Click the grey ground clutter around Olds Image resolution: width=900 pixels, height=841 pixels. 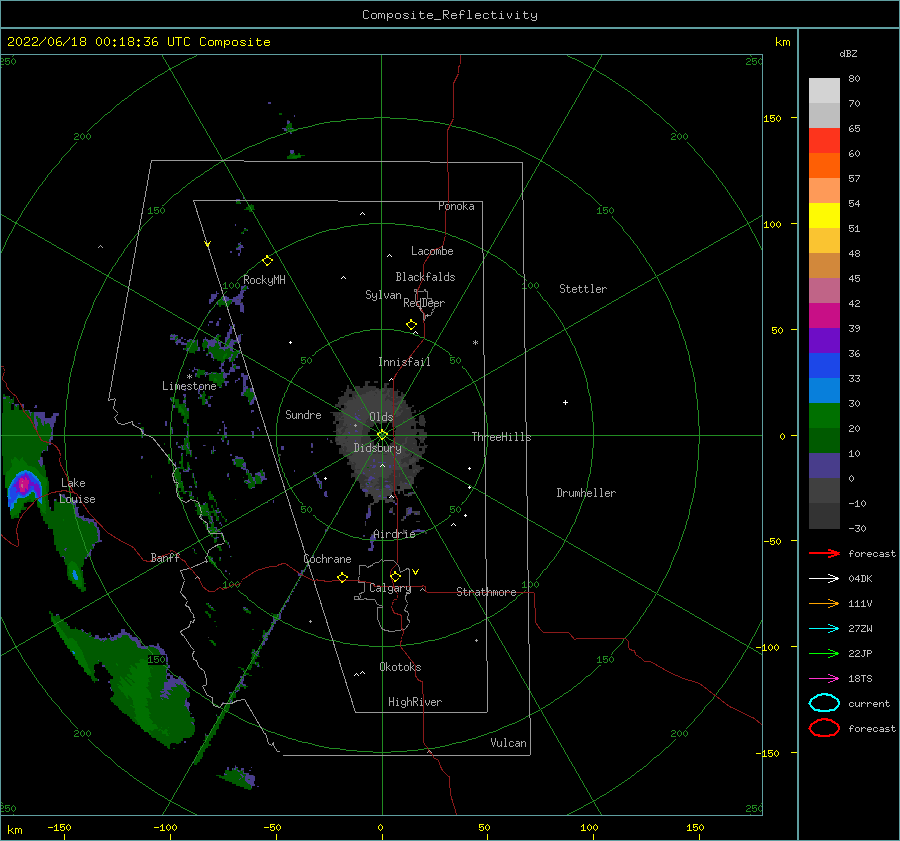pos(380,442)
